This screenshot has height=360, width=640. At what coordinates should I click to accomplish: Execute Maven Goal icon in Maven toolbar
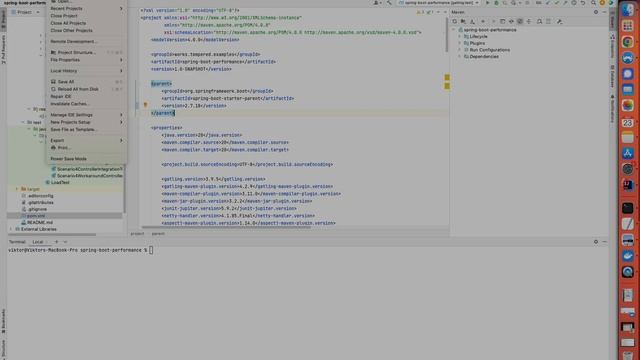tap(502, 21)
